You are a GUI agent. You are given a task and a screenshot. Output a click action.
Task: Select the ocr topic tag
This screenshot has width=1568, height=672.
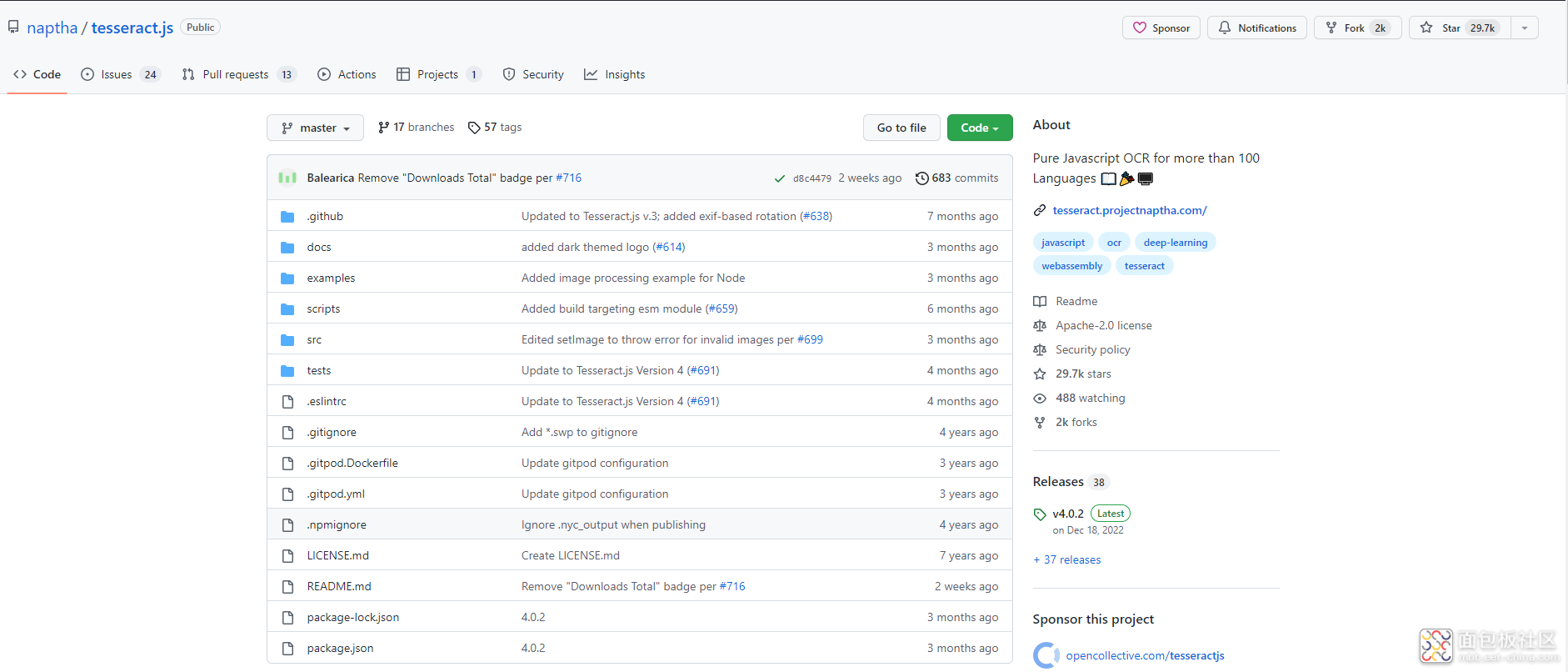[x=1114, y=243]
